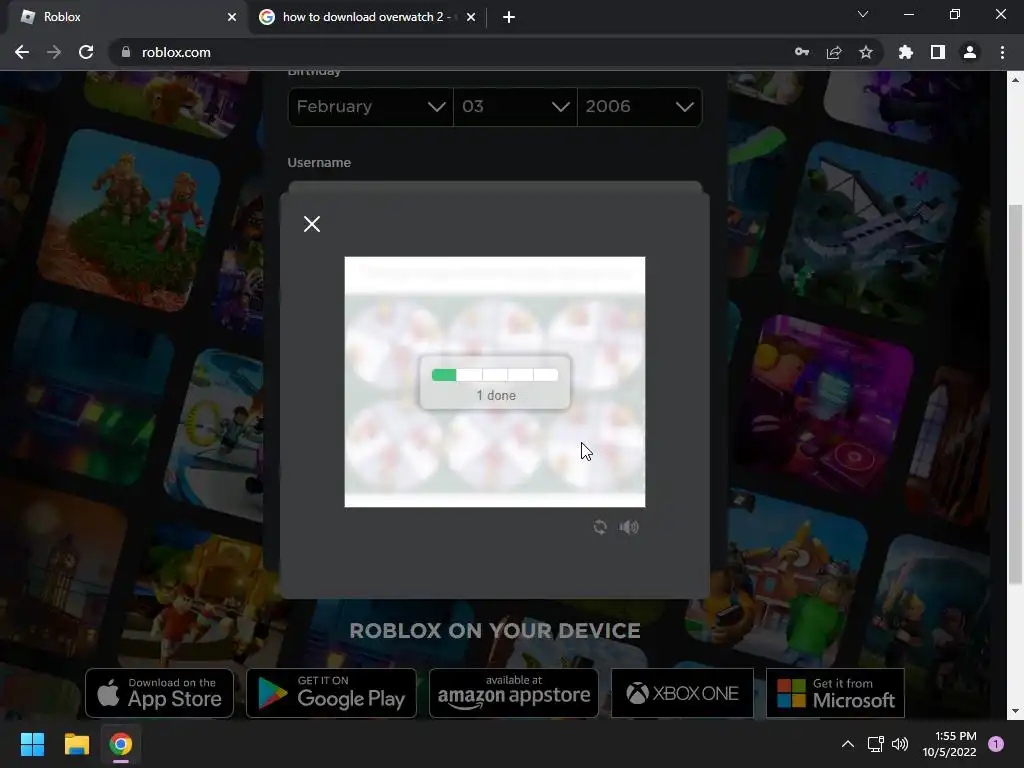
Task: Open the Get it from Microsoft badge
Action: 835,693
